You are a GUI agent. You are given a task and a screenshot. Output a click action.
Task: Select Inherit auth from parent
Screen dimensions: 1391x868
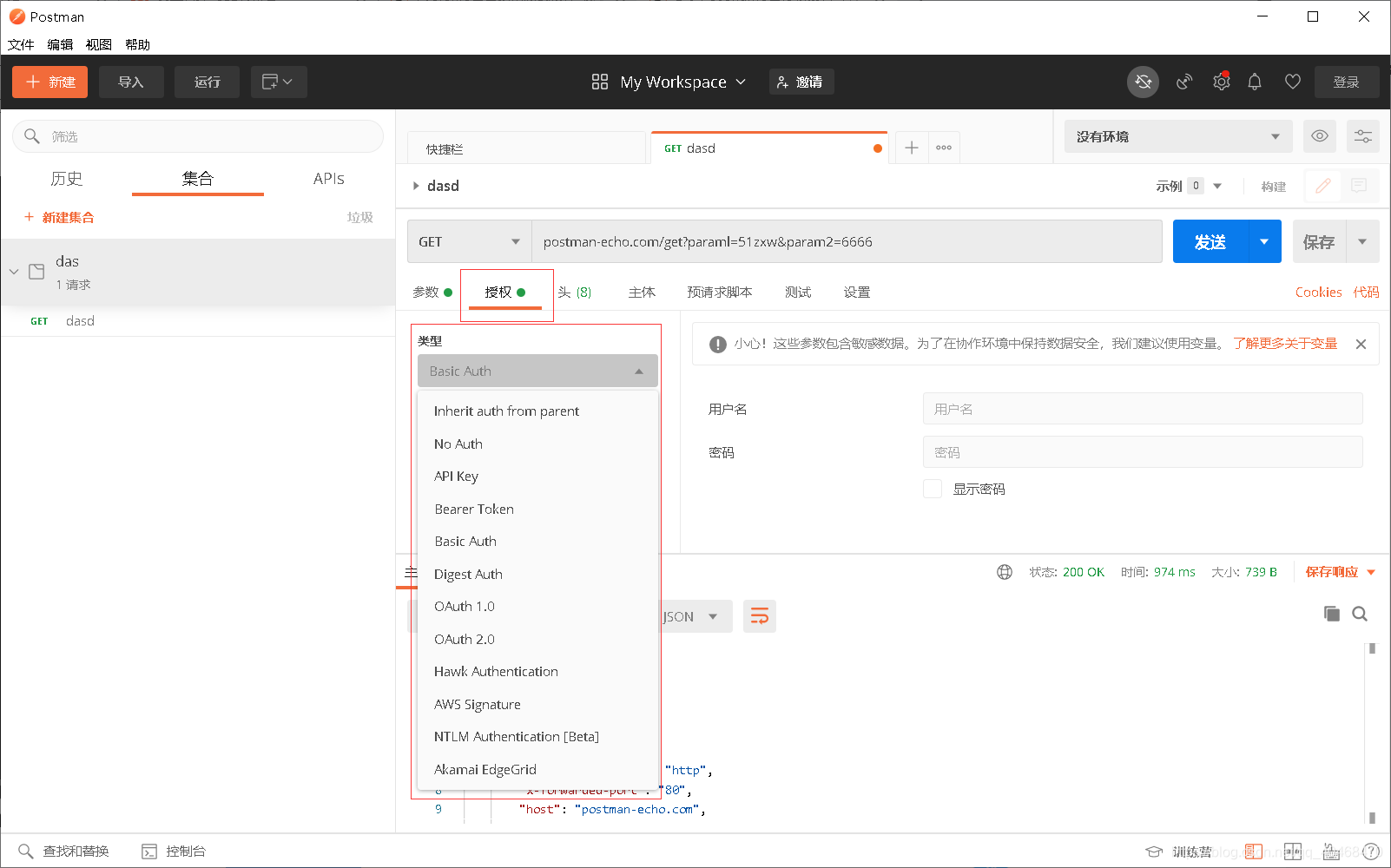click(x=506, y=411)
